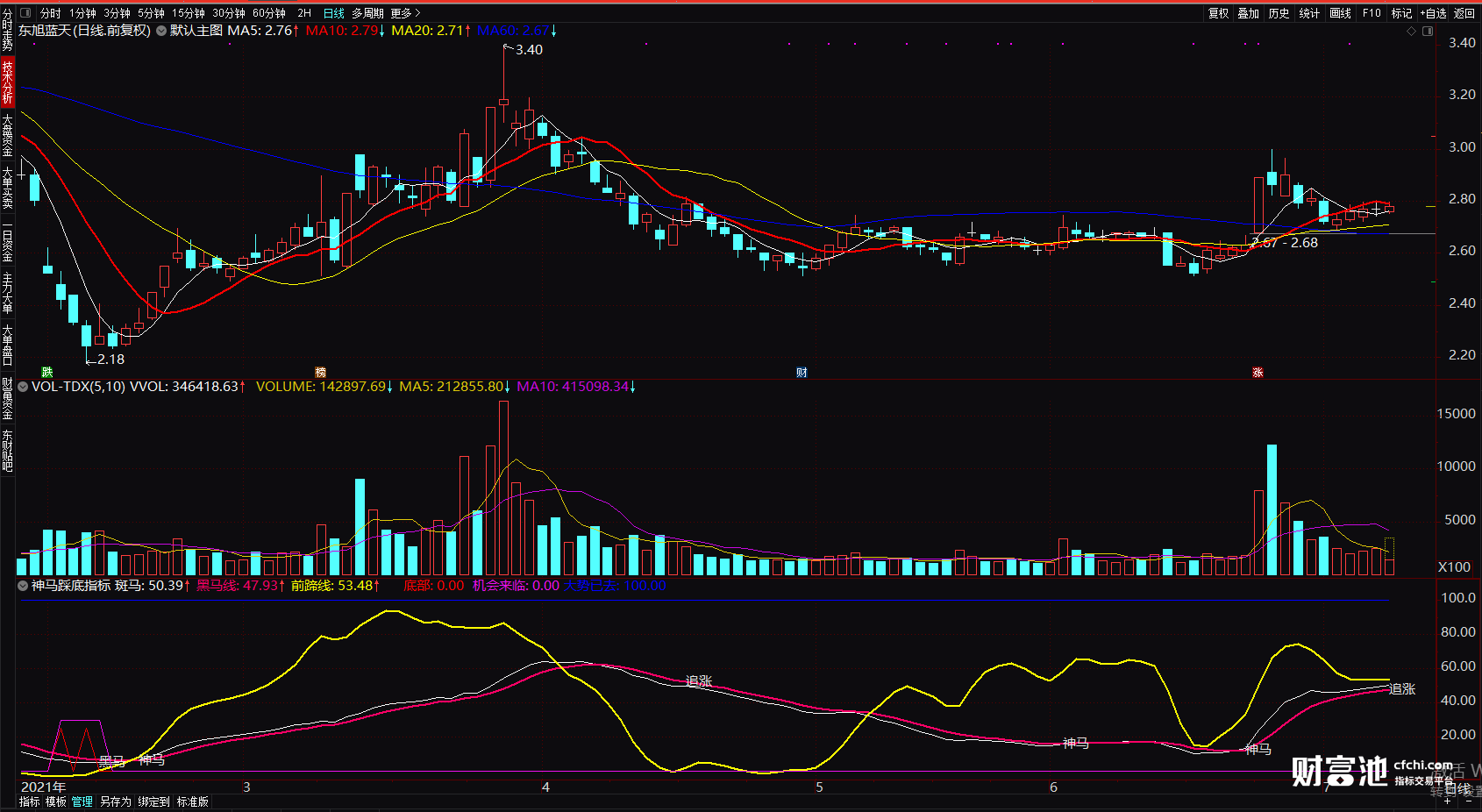Open F10 company info

1372,13
